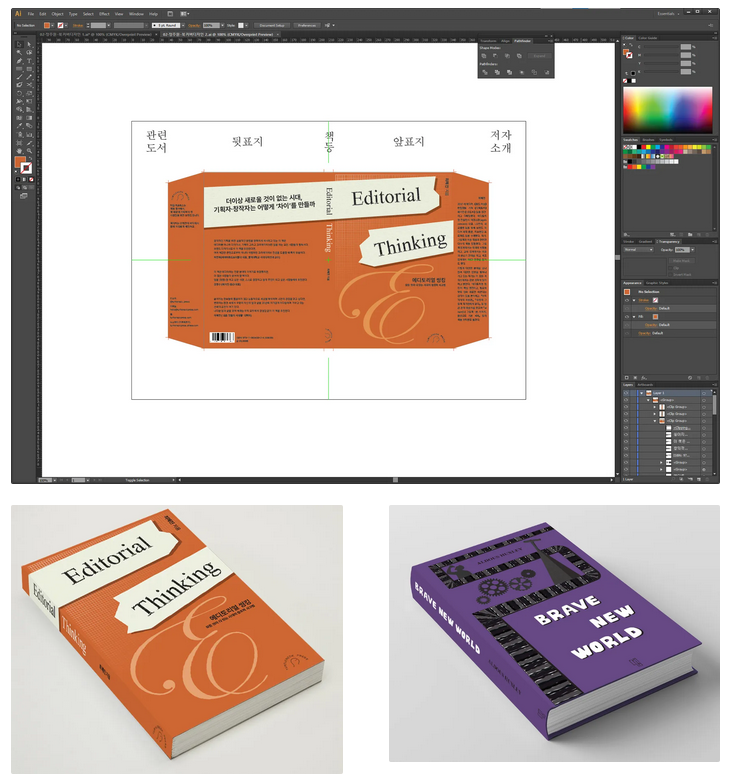Open Essentials workspace switcher

coord(667,14)
